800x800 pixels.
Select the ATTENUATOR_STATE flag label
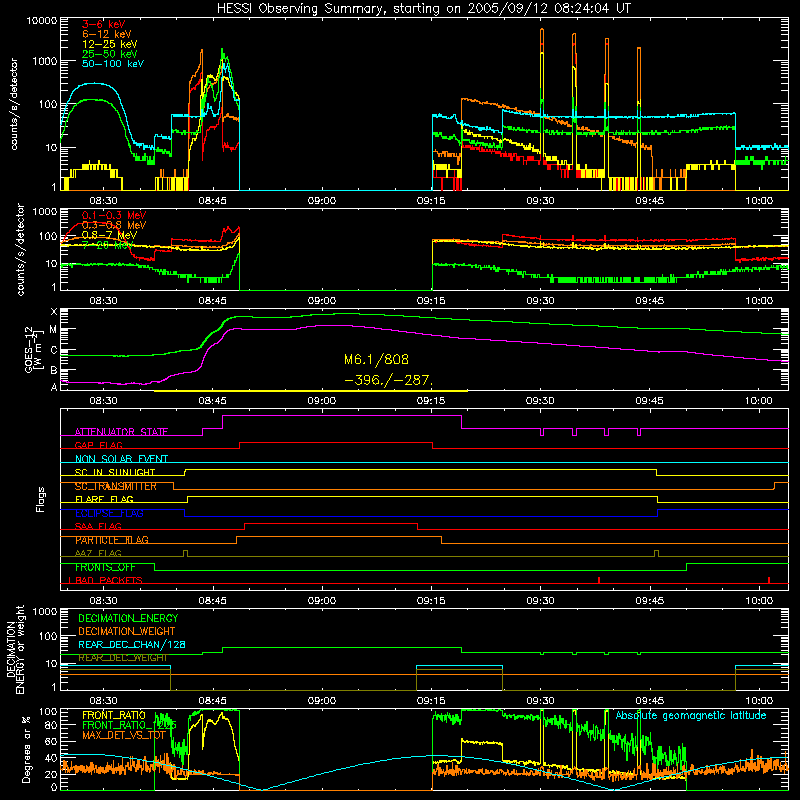click(x=121, y=432)
